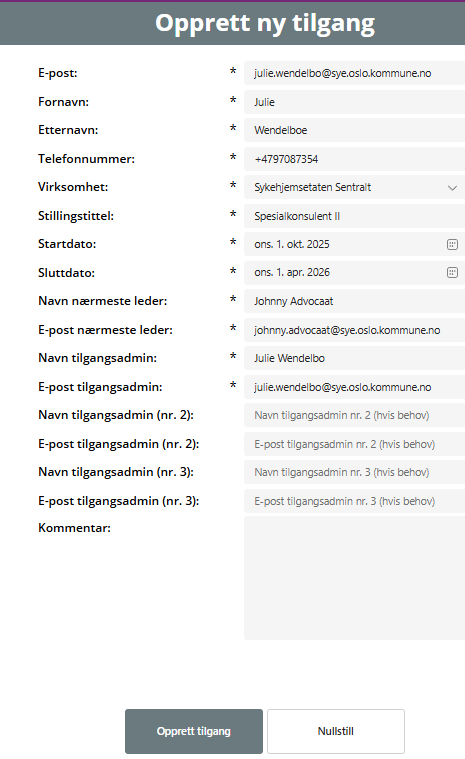Image resolution: width=465 pixels, height=759 pixels.
Task: Expand the Virksomhet dropdown chevron
Action: [x=452, y=188]
